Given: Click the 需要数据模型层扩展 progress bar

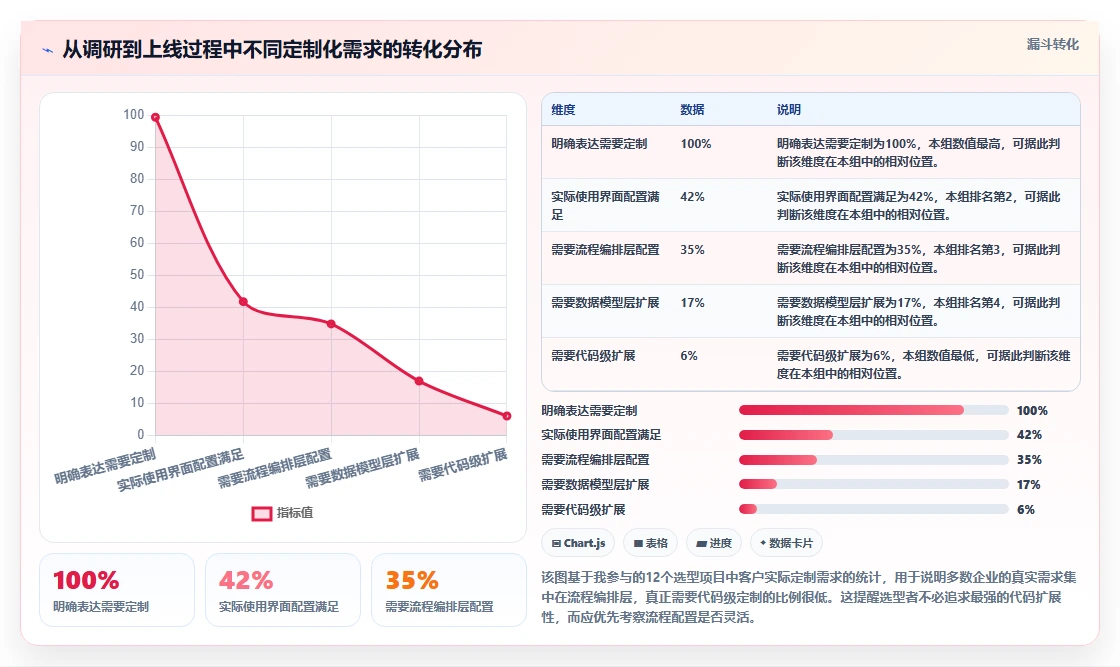Looking at the screenshot, I should pyautogui.click(x=874, y=485).
